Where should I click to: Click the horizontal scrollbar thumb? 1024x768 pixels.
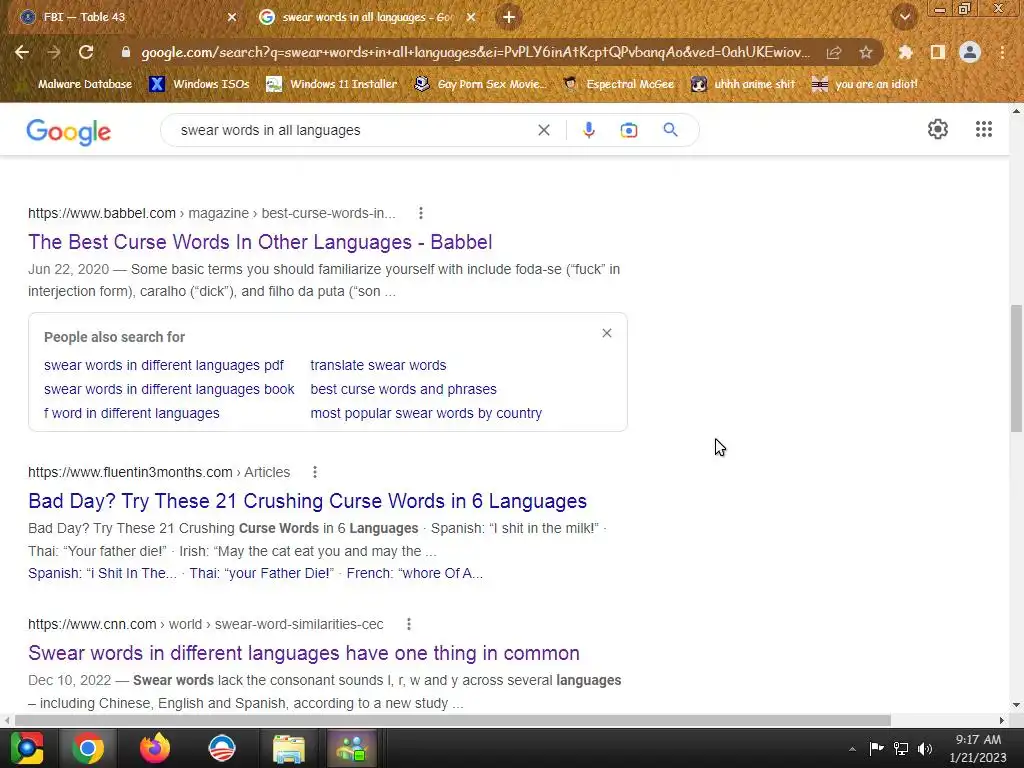(x=453, y=720)
